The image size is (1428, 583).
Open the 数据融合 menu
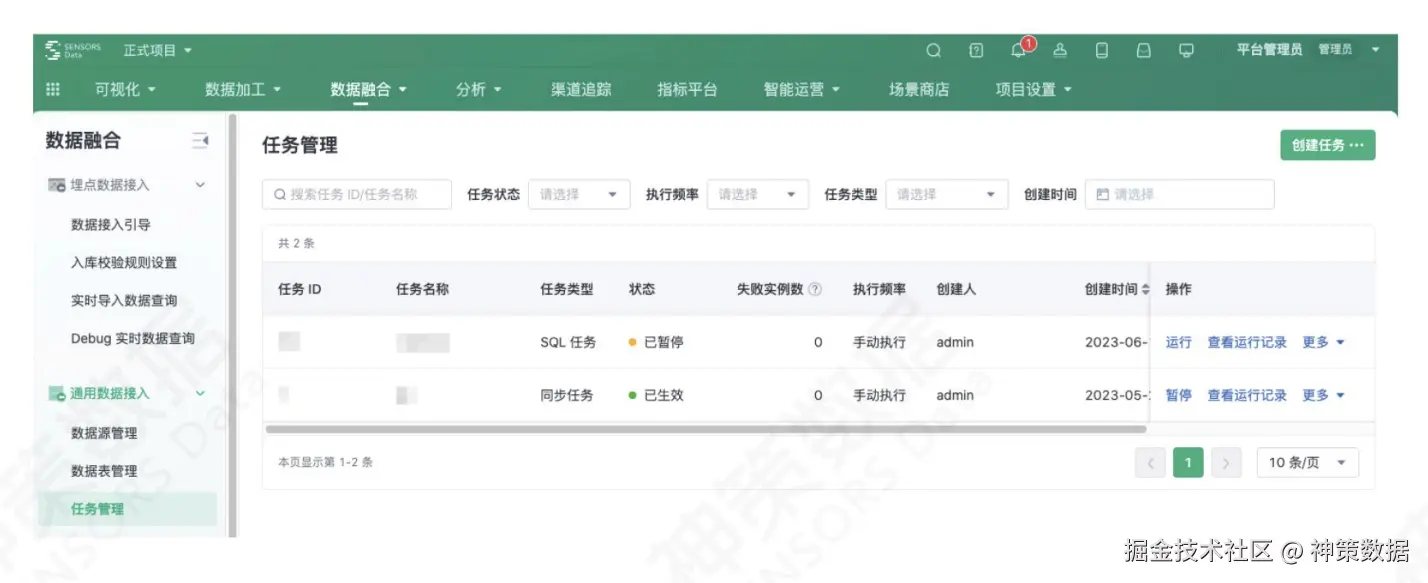368,89
